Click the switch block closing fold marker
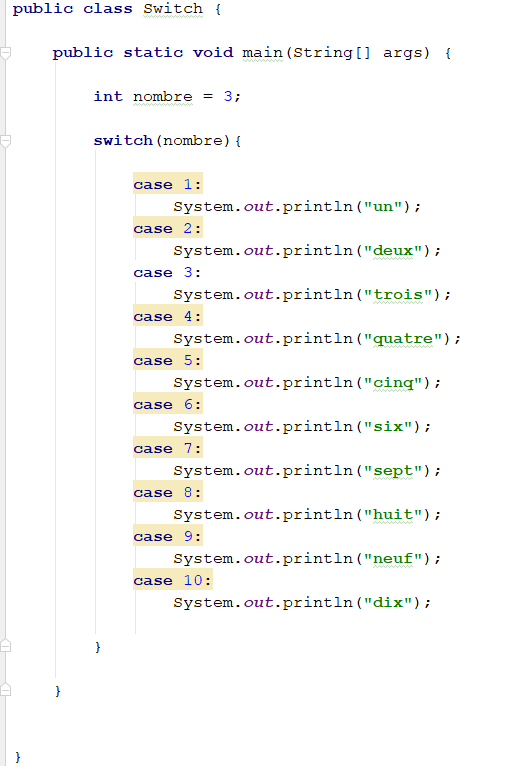 coord(5,646)
